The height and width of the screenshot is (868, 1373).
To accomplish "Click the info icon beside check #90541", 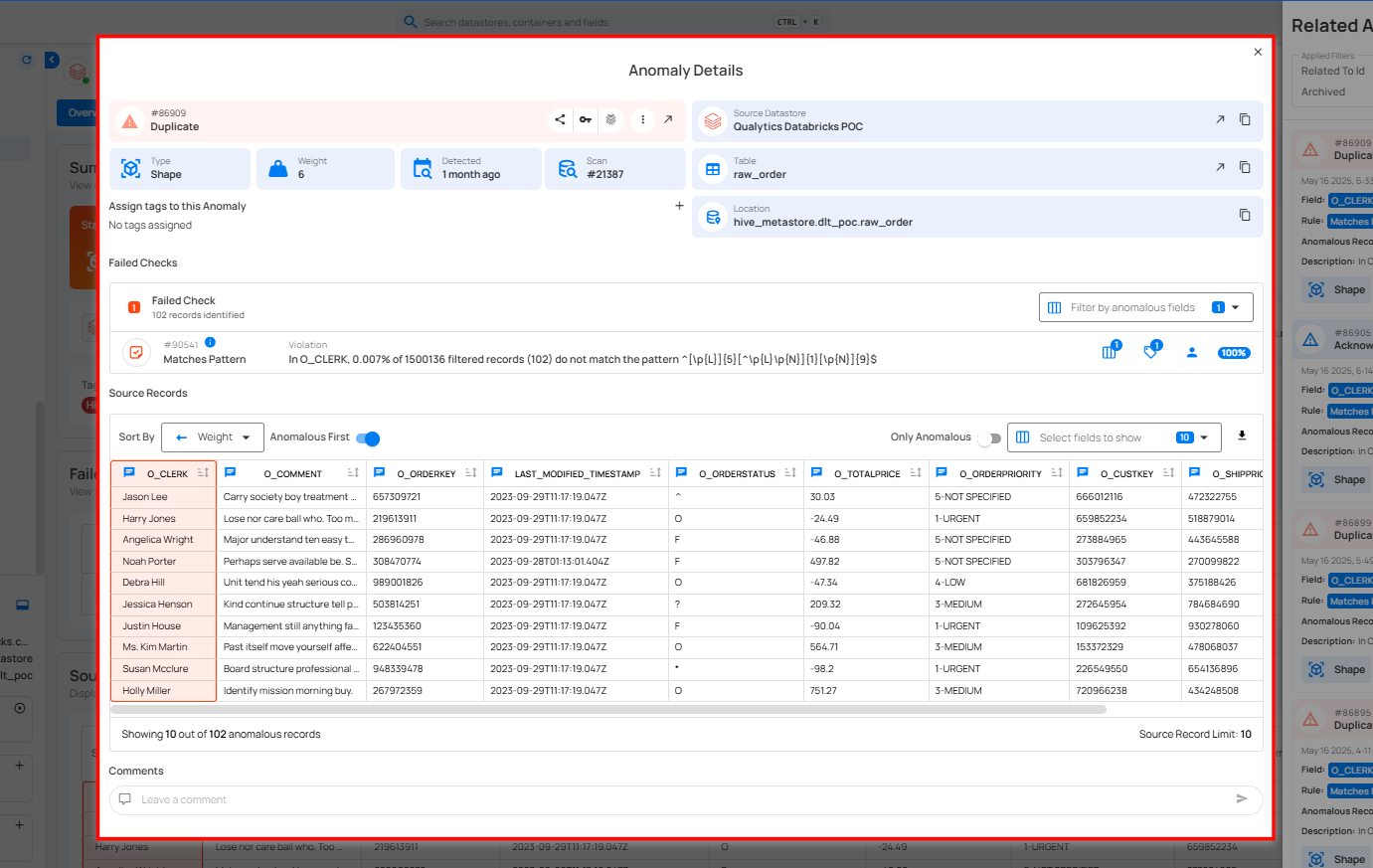I will [x=210, y=342].
